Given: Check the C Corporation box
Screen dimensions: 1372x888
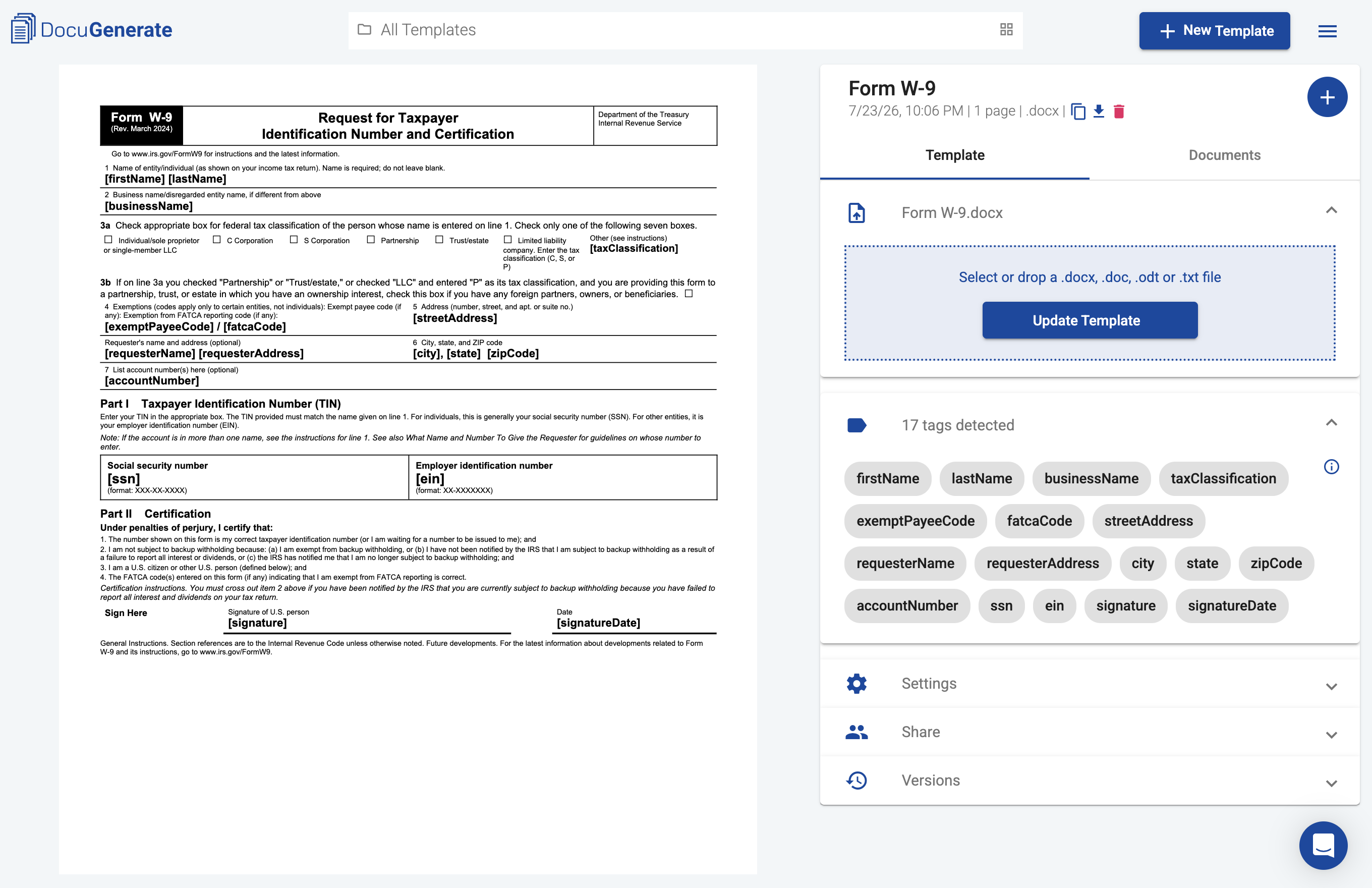Looking at the screenshot, I should 217,239.
